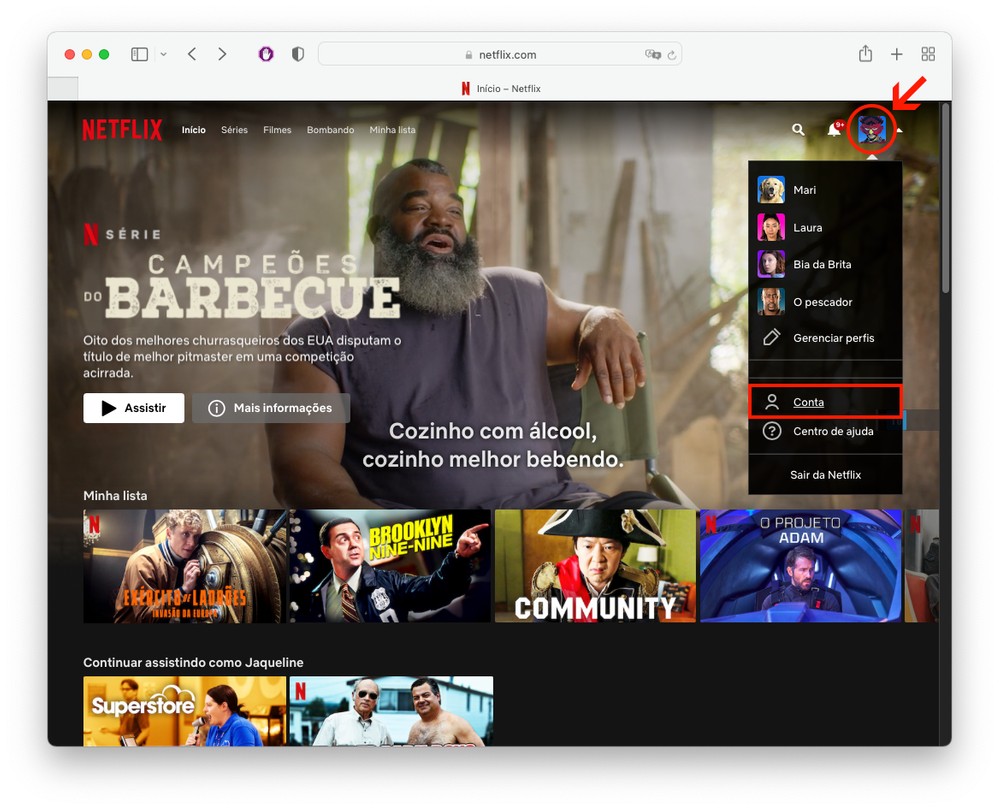Open the Brooklyn Nine-Nine thumbnail
Viewport: 1000px width, 810px height.
(x=389, y=566)
